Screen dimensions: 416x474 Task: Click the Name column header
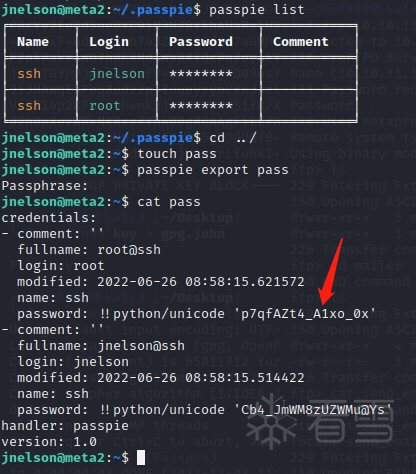coord(33,42)
